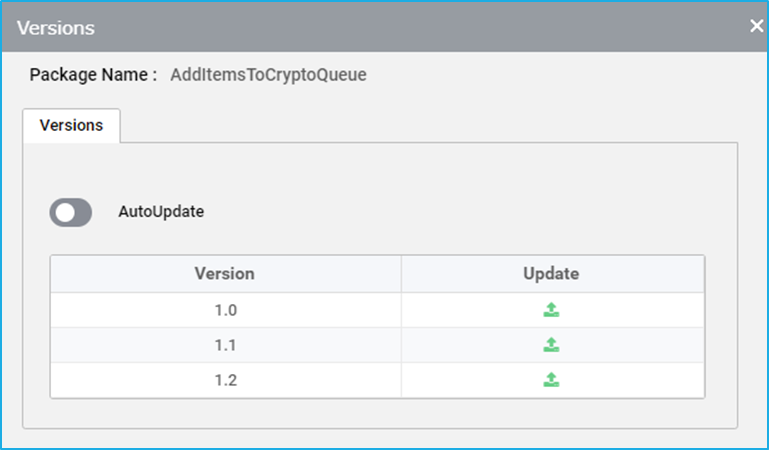Sort by the Version column header

pyautogui.click(x=225, y=274)
